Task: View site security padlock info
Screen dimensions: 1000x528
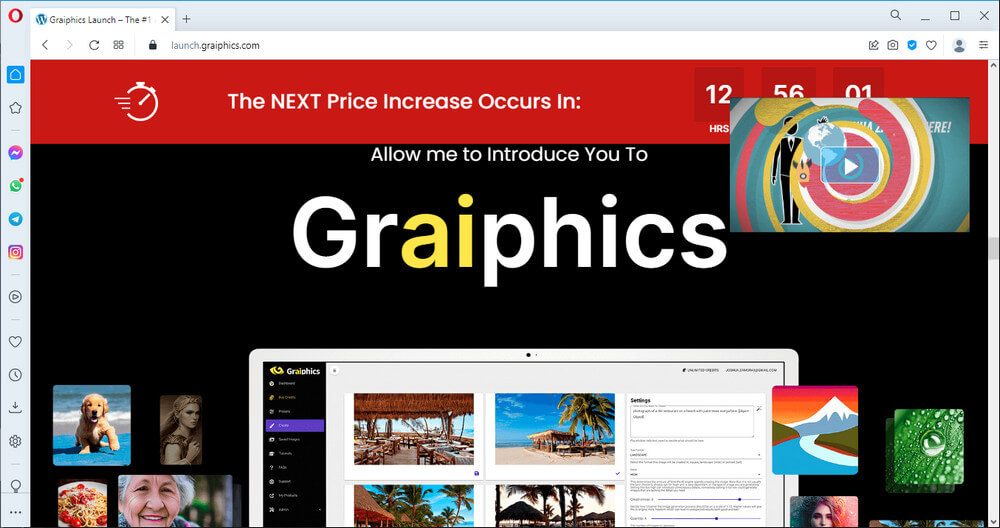Action: (152, 45)
